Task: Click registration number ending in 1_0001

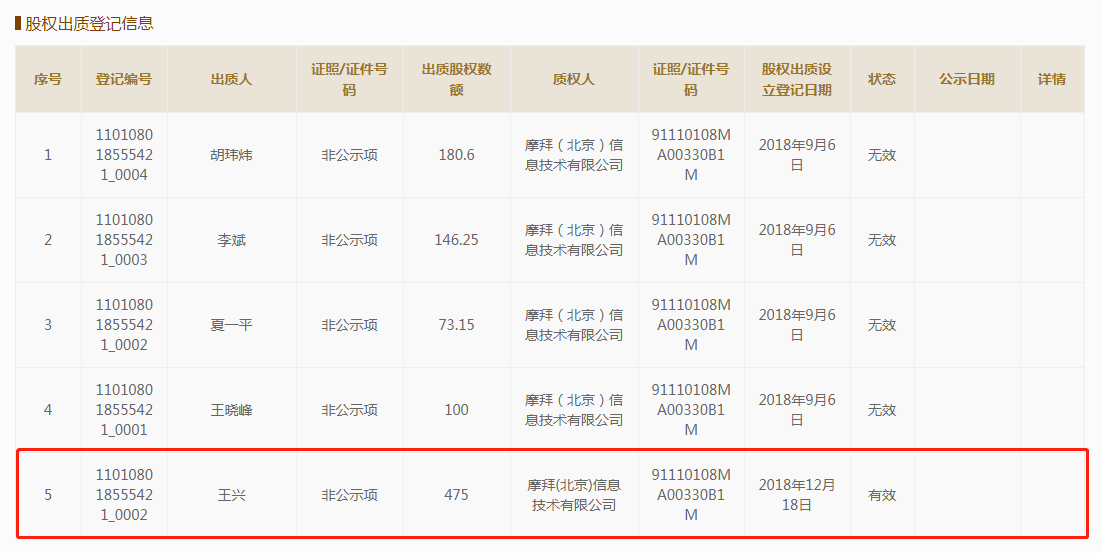Action: pos(124,410)
